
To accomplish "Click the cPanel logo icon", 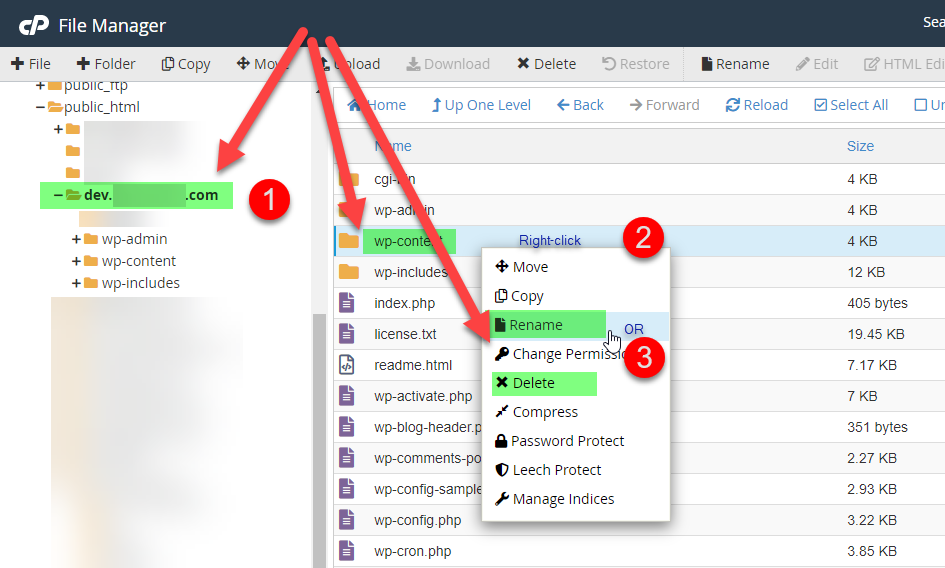I will pos(34,25).
